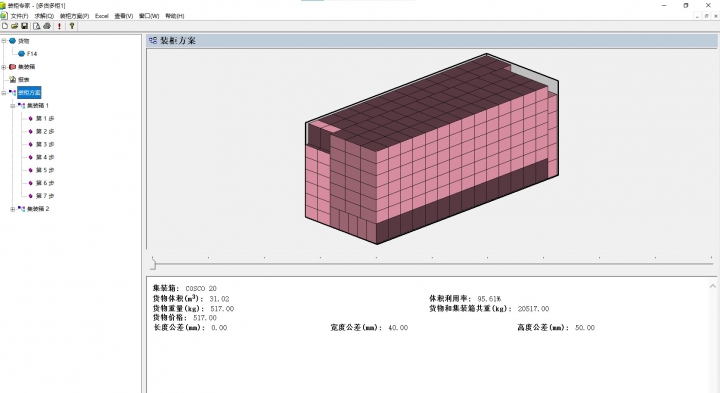Viewport: 720px width, 393px height.
Task: Collapse the 货物 tree node
Action: click(x=4, y=41)
